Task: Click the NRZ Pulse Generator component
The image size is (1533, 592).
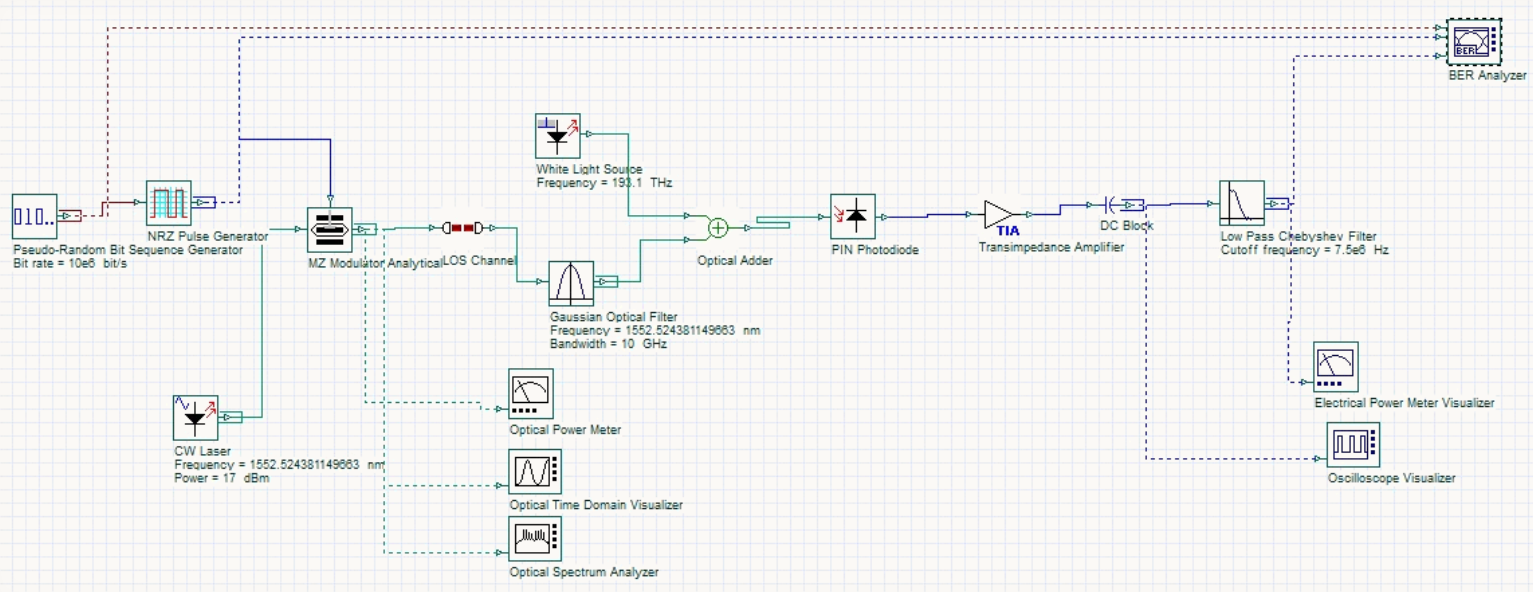Action: pyautogui.click(x=168, y=205)
